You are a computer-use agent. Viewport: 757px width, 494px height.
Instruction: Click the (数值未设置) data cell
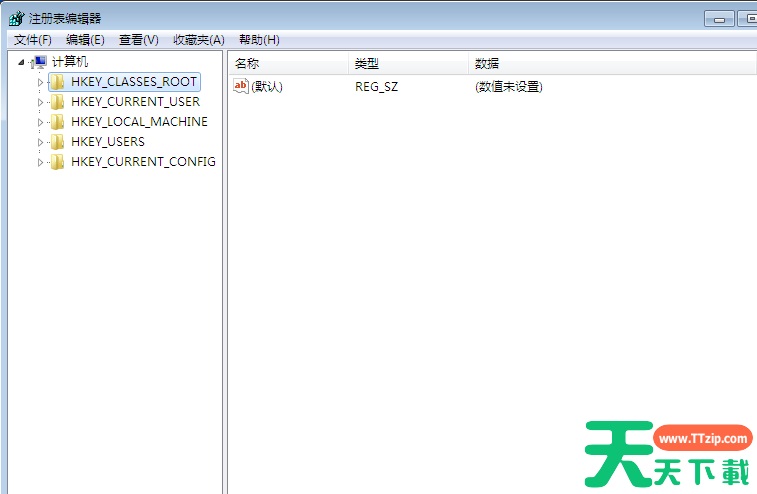509,87
